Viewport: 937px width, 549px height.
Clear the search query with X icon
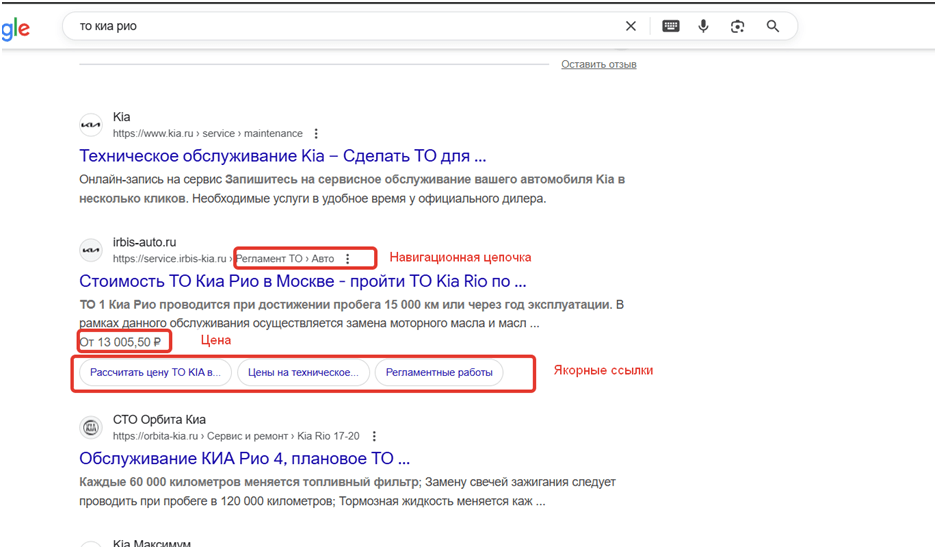coord(630,26)
